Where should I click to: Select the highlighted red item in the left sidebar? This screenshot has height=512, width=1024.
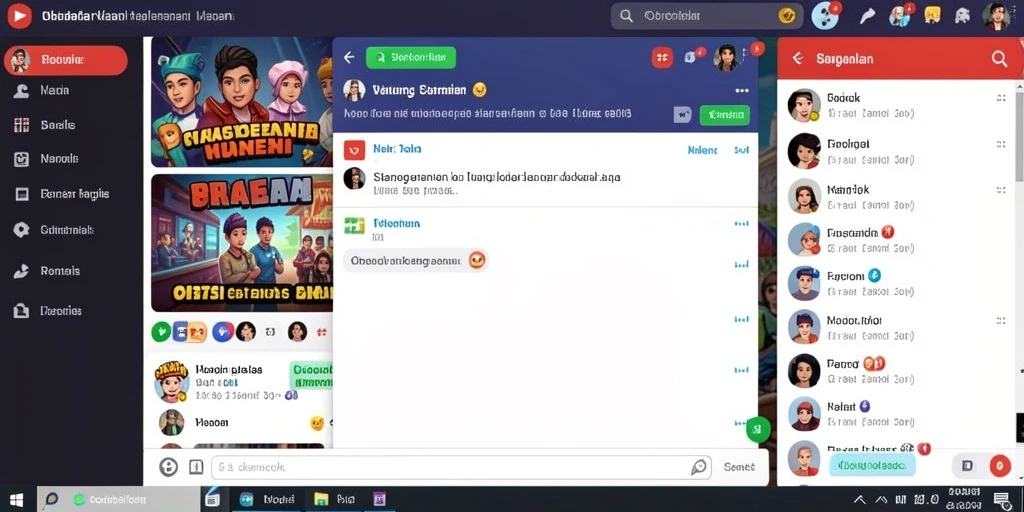(x=65, y=60)
